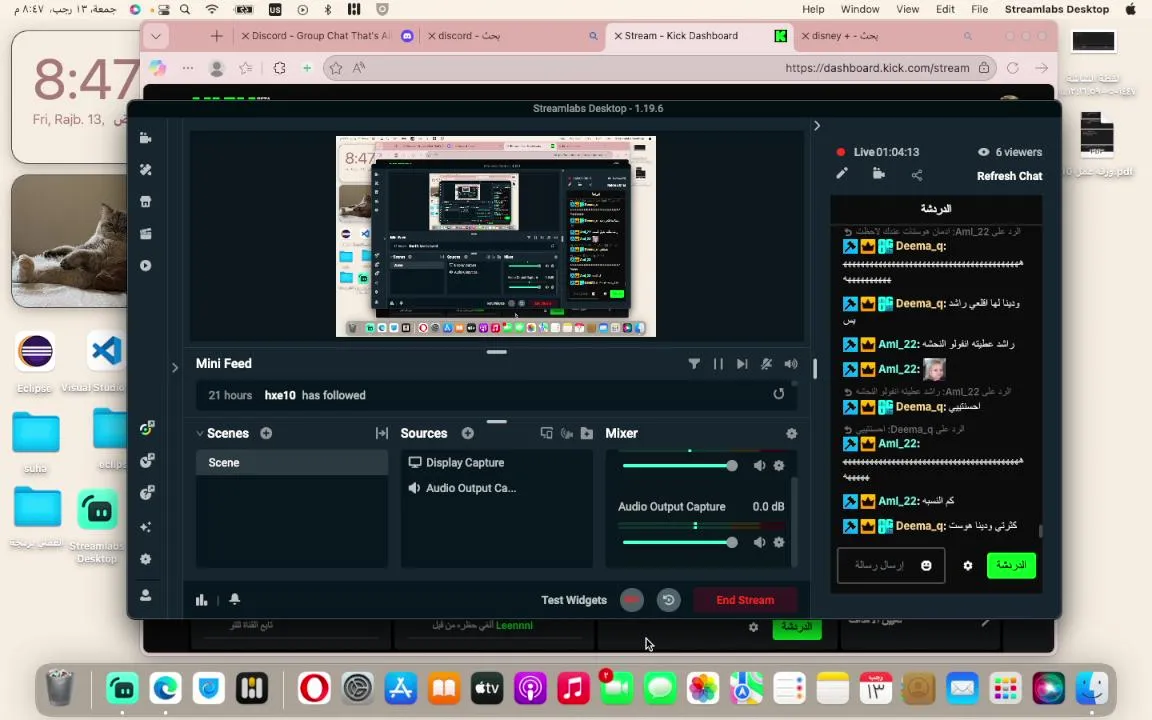
Task: Switch to the disney + search tab
Action: point(888,35)
